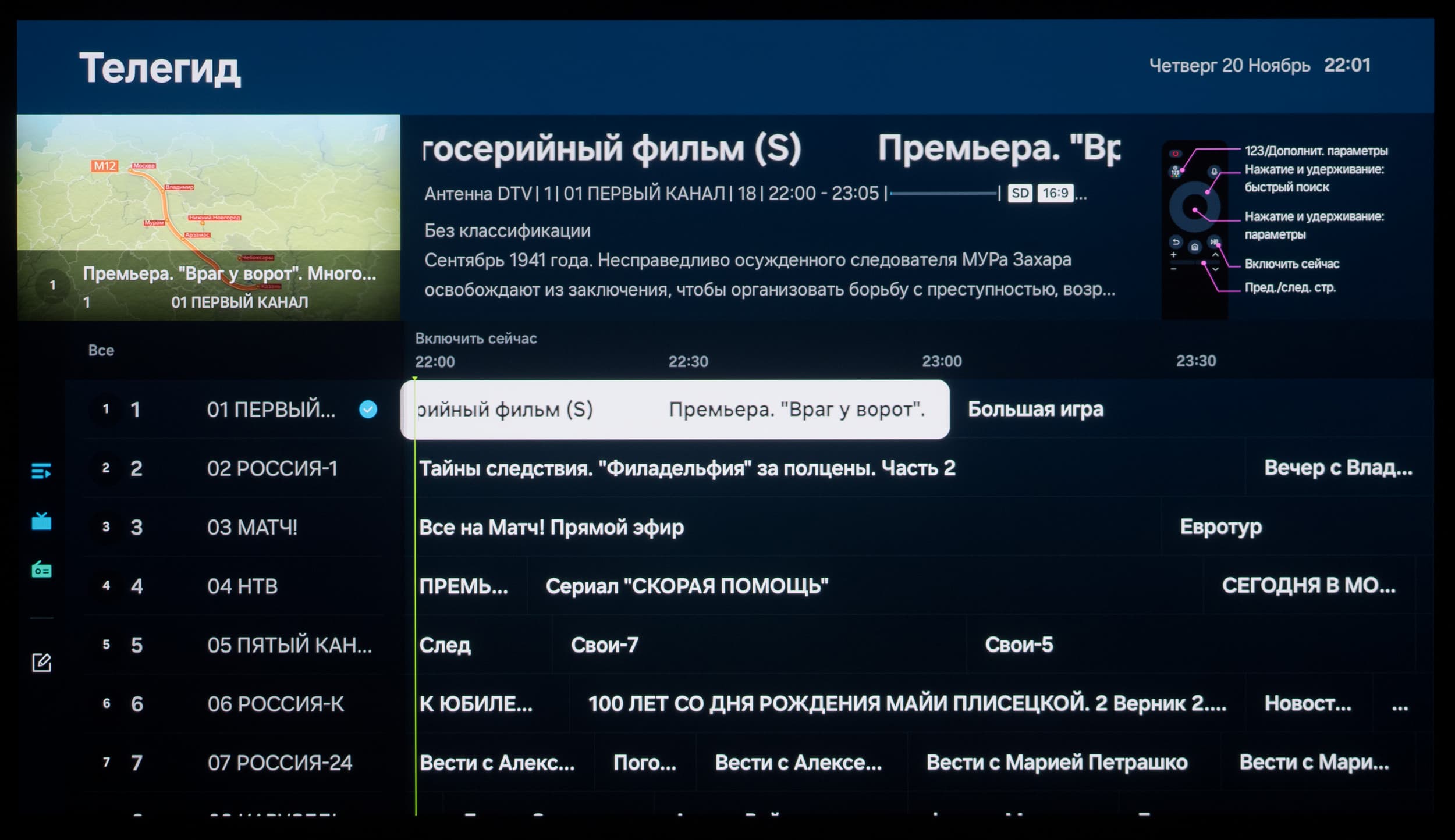Screen dimensions: 1455x840
Task: Open the Все channel filter
Action: pos(101,350)
